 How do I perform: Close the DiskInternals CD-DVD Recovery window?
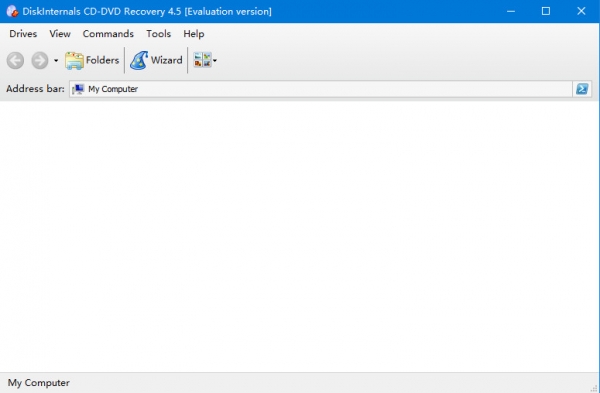click(581, 11)
